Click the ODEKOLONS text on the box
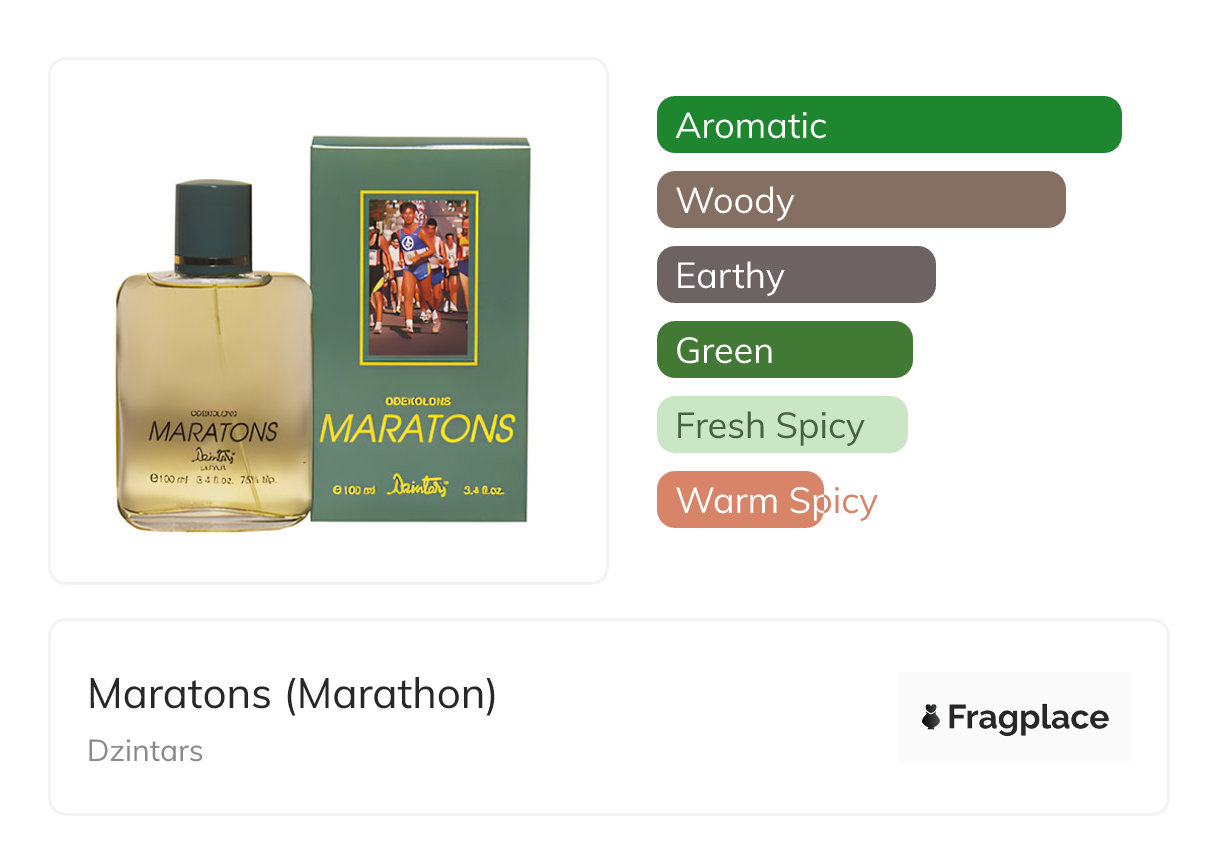This screenshot has height=864, width=1218. (x=417, y=401)
